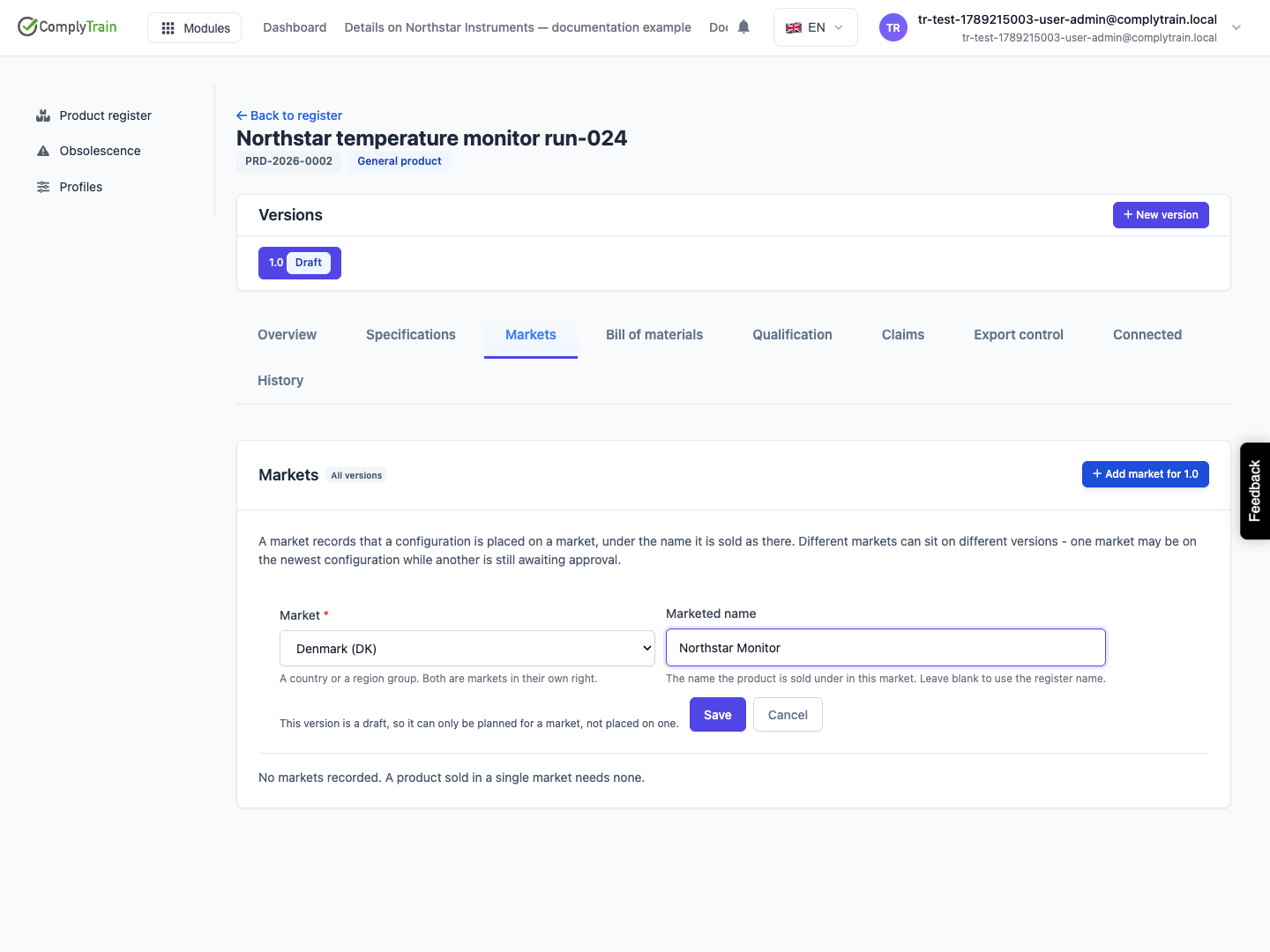Open the History tab
This screenshot has width=1270, height=952.
point(280,381)
